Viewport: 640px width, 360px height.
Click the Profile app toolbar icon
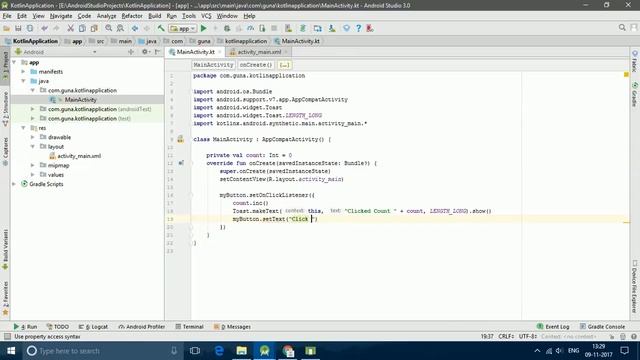coord(251,28)
